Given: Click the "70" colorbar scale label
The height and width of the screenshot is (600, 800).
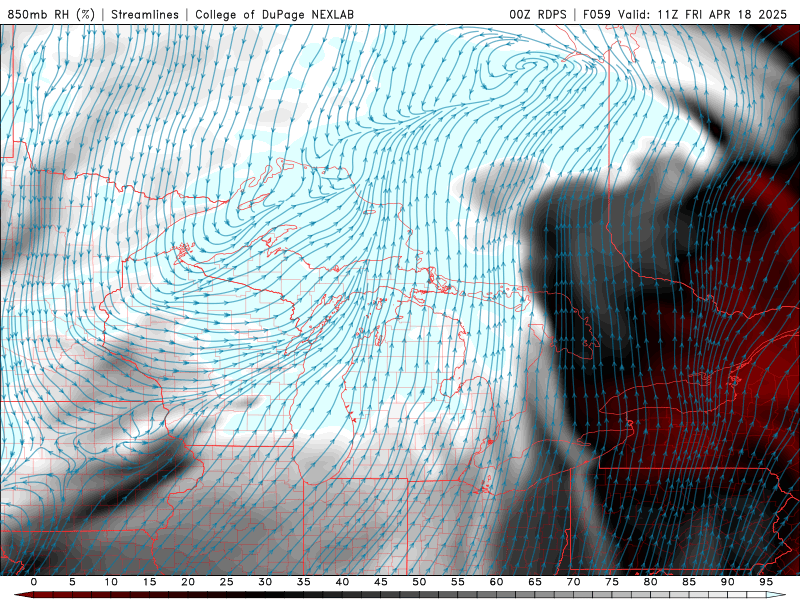Looking at the screenshot, I should click(x=573, y=582).
